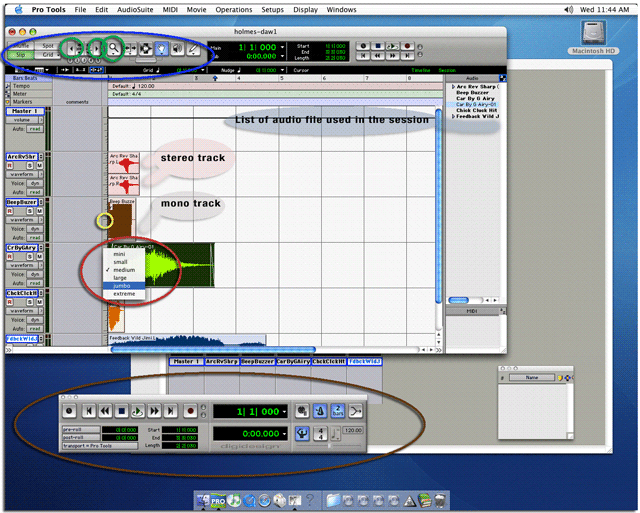Open the Setups menu
Image resolution: width=640 pixels, height=513 pixels.
tap(273, 9)
